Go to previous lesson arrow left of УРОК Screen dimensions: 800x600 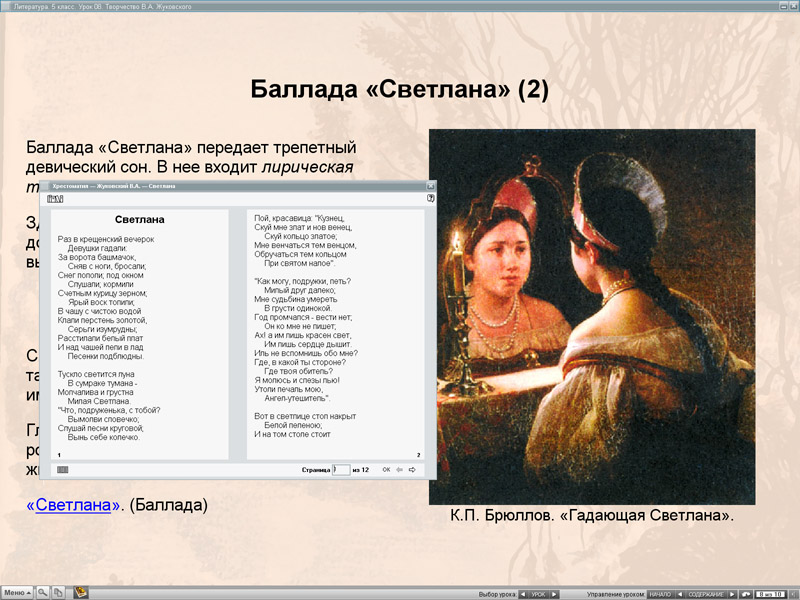click(523, 594)
